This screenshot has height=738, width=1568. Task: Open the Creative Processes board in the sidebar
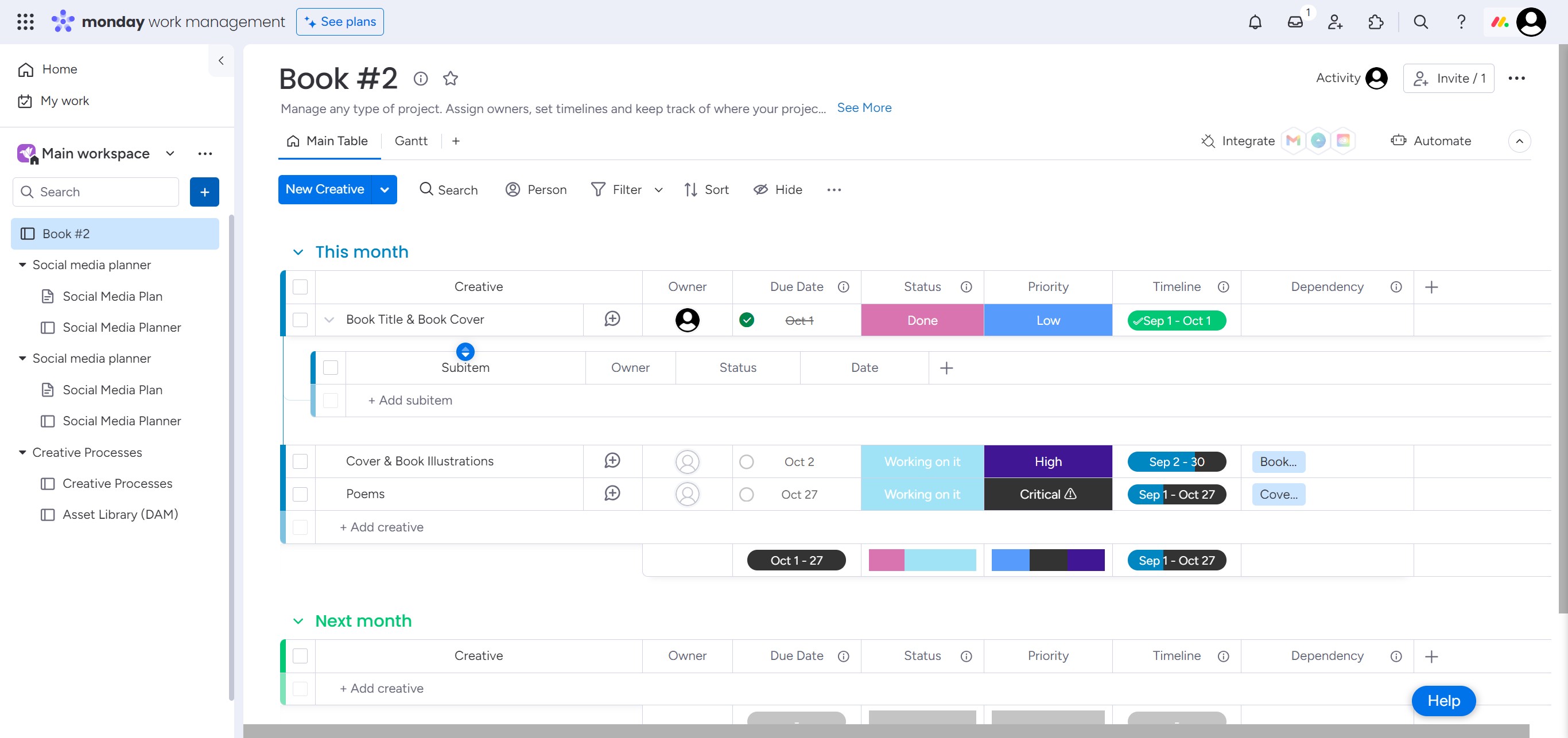coord(118,483)
